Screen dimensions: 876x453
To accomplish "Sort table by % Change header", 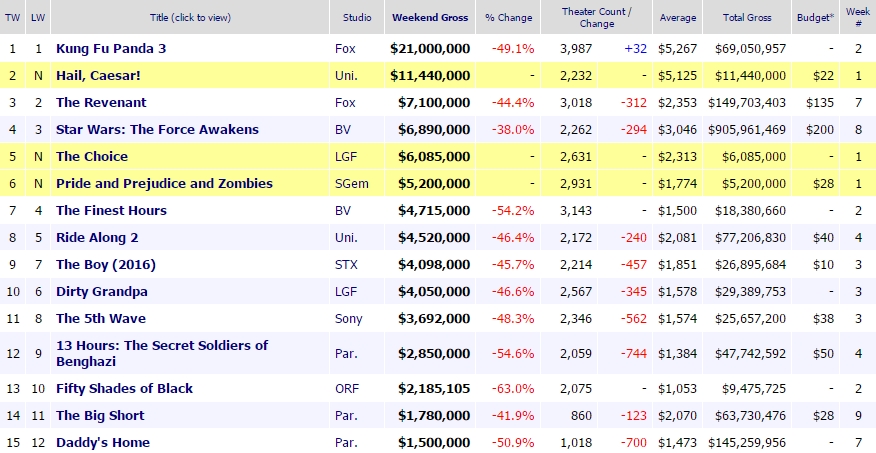I will [x=507, y=17].
